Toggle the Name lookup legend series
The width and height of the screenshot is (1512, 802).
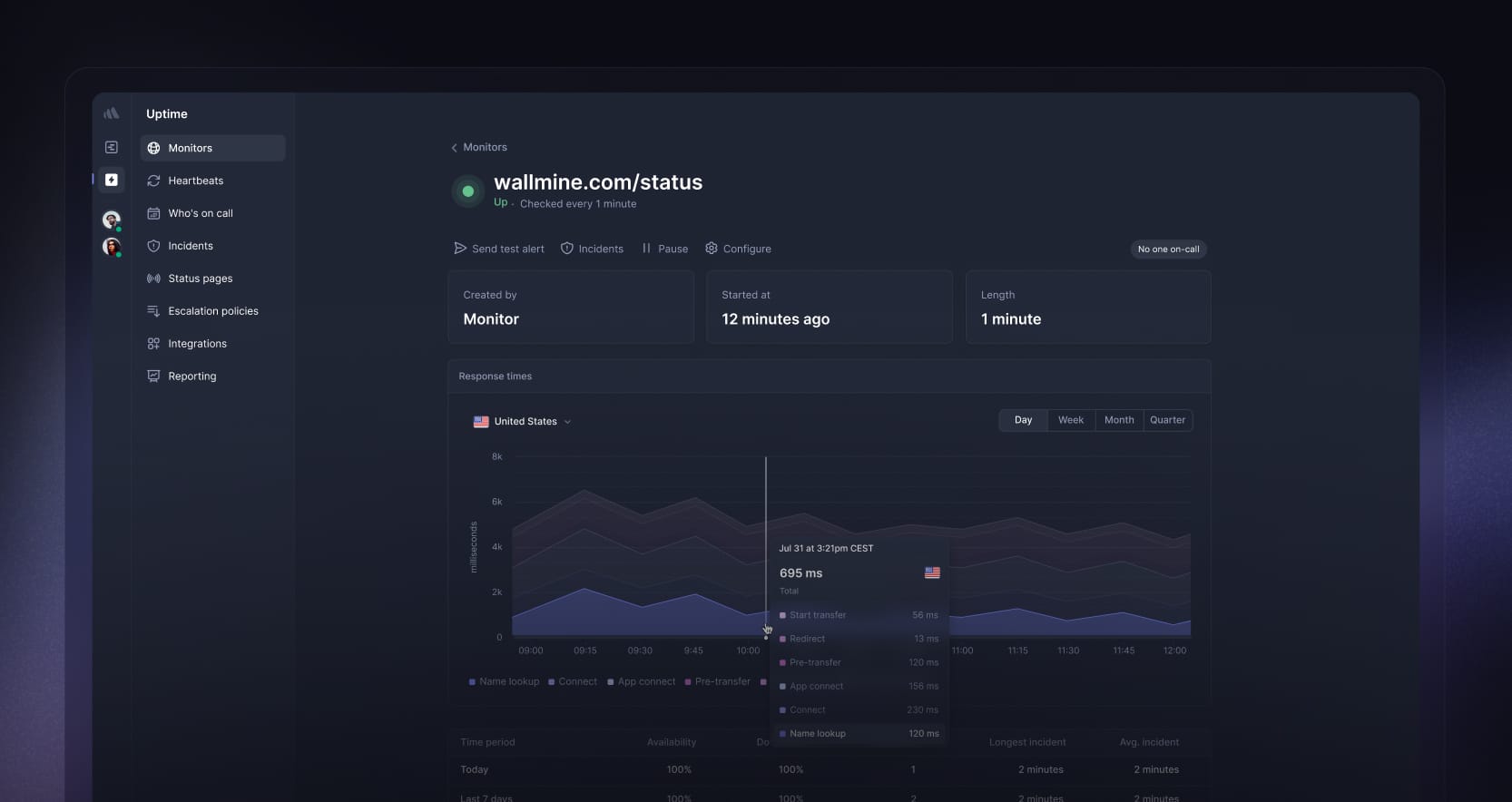(x=504, y=681)
